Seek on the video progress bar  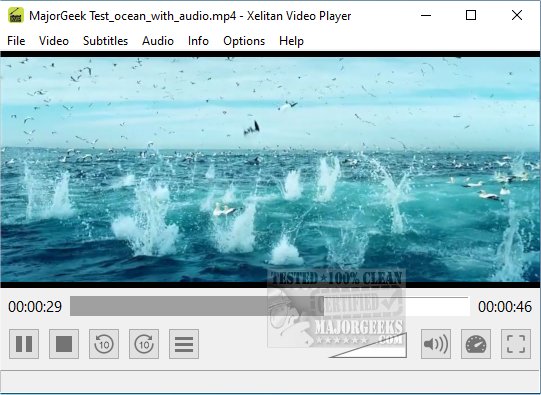tap(270, 306)
